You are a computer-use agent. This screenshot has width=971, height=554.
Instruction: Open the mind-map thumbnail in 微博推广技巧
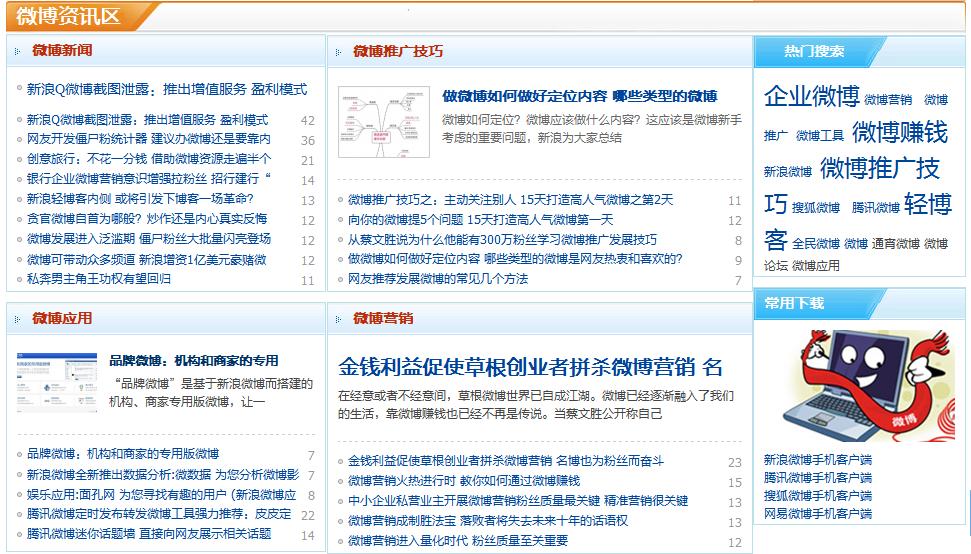384,122
